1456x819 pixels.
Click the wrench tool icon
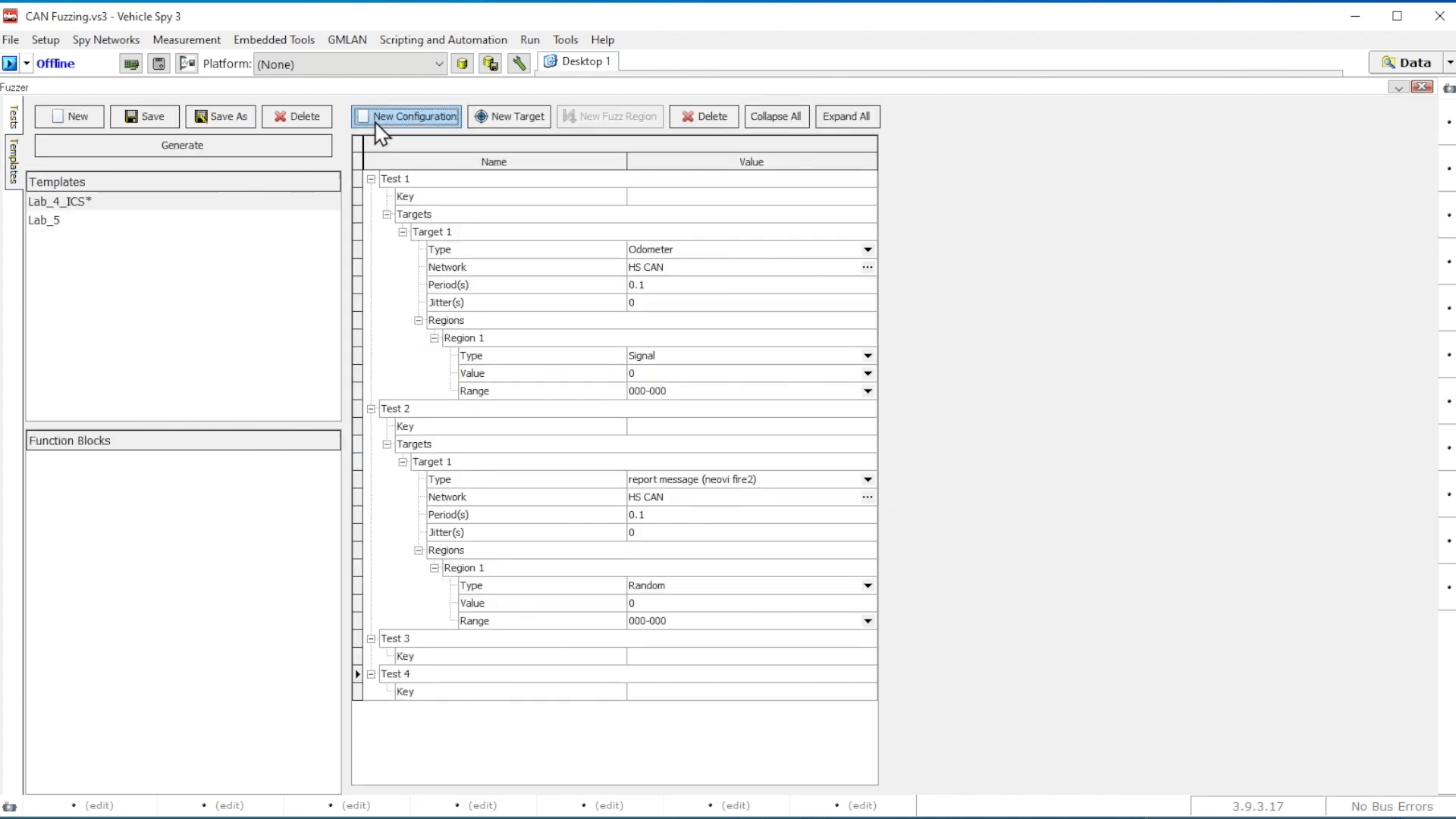[519, 64]
